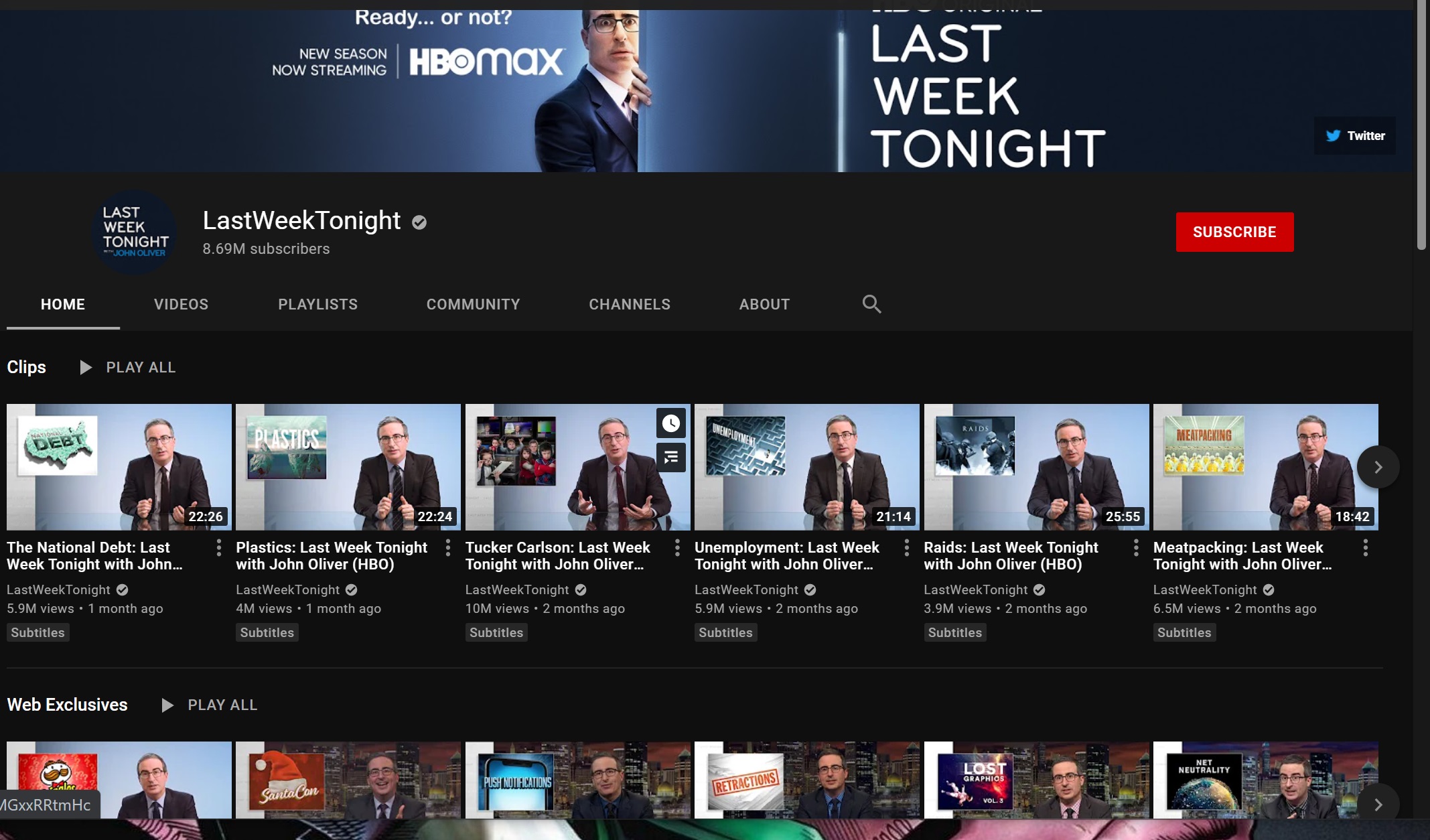Open the Clips section heading
The height and width of the screenshot is (840, 1430).
(27, 367)
